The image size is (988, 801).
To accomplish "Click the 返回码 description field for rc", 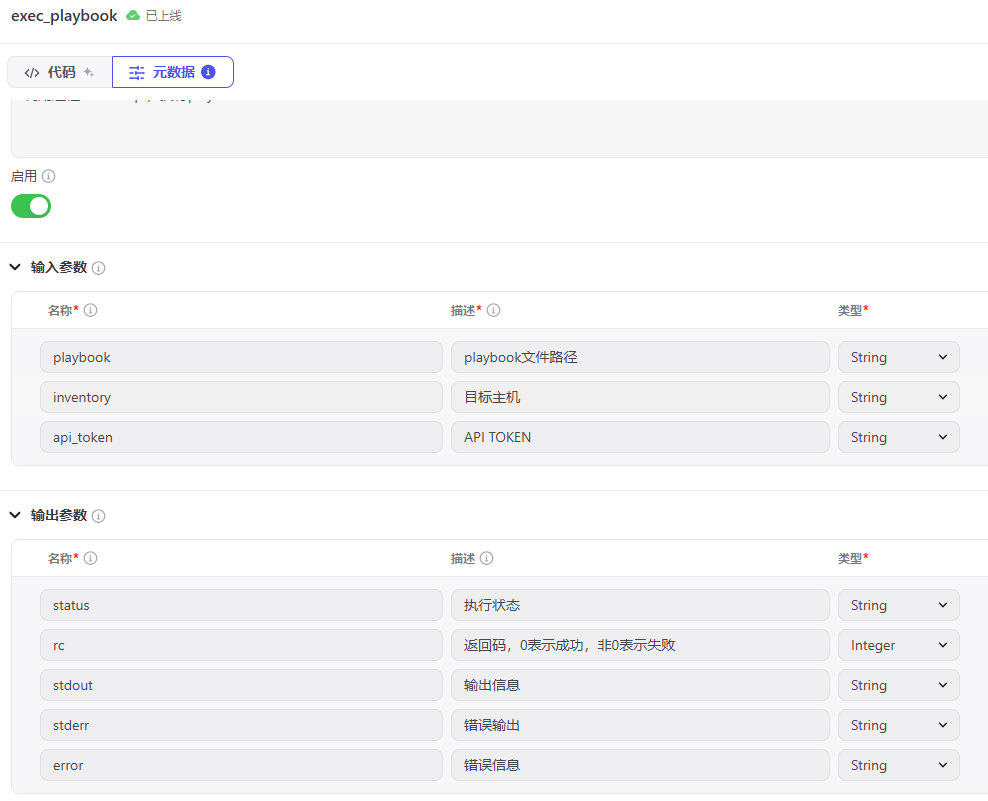I will pyautogui.click(x=640, y=645).
